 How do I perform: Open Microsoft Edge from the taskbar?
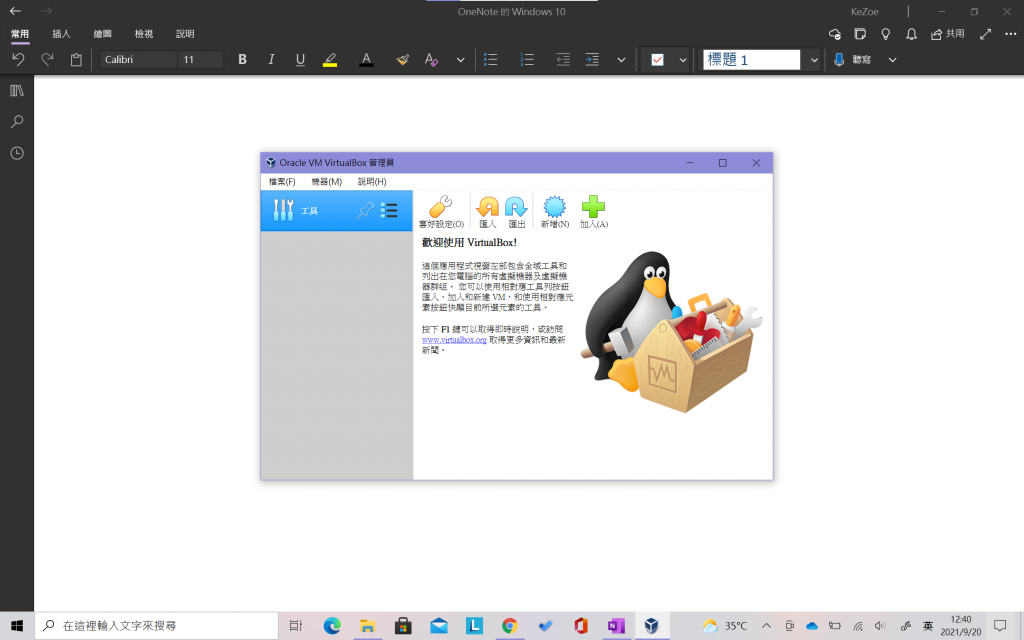(332, 626)
